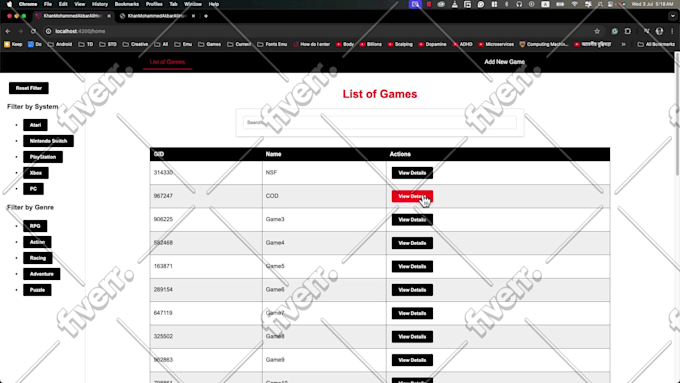Open the Games bookmarks folder

(x=209, y=44)
